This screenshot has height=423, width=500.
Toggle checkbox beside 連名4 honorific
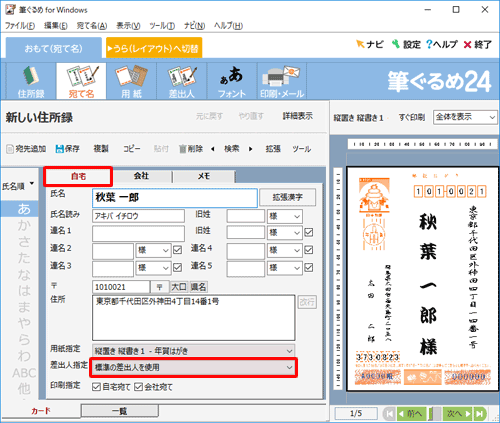(x=309, y=250)
